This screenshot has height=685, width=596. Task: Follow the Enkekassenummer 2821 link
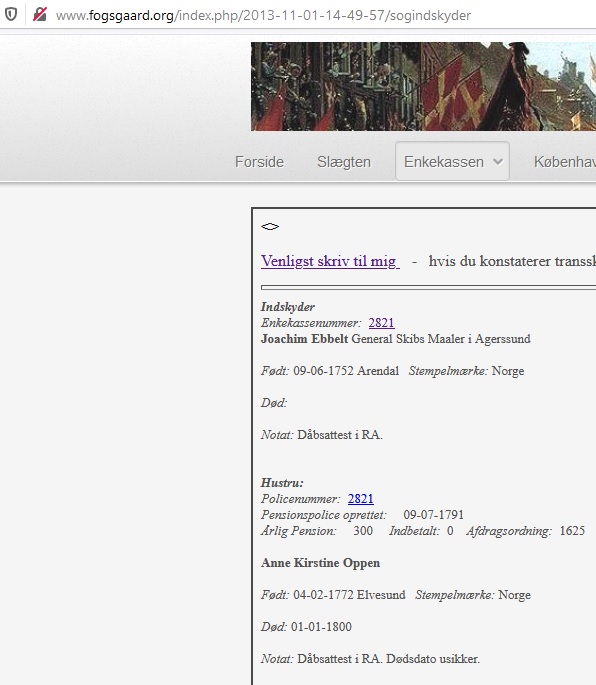[x=381, y=322]
